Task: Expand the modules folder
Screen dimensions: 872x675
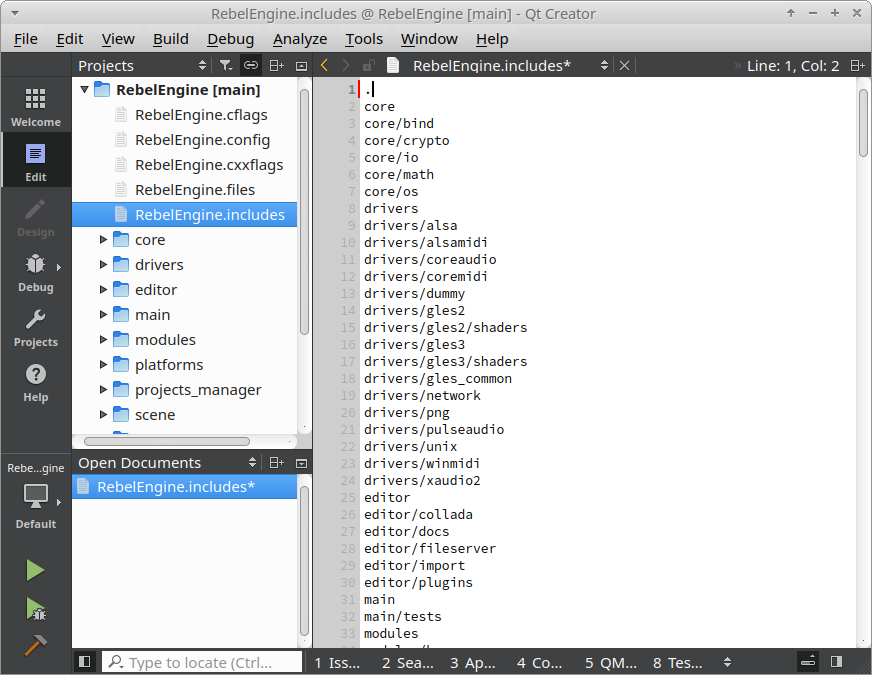Action: pyautogui.click(x=103, y=340)
